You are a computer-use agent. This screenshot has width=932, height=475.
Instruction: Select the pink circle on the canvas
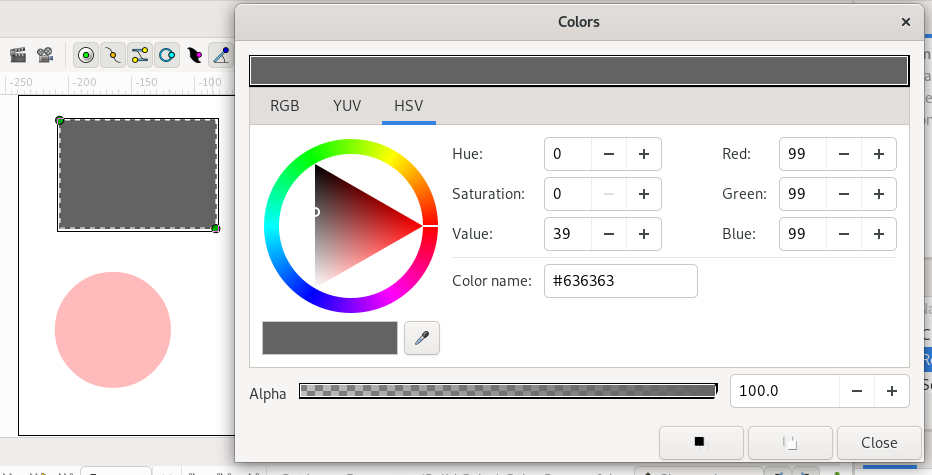coord(113,330)
